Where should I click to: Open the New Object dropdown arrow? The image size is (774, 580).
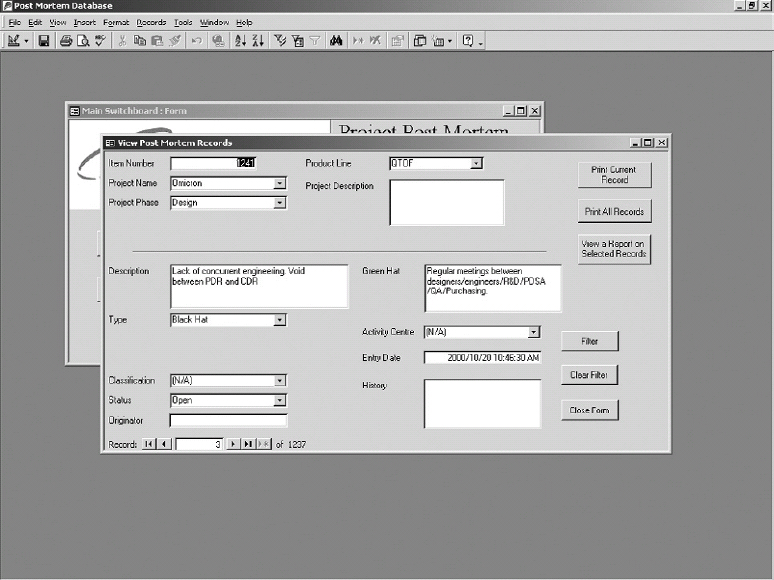click(x=450, y=41)
